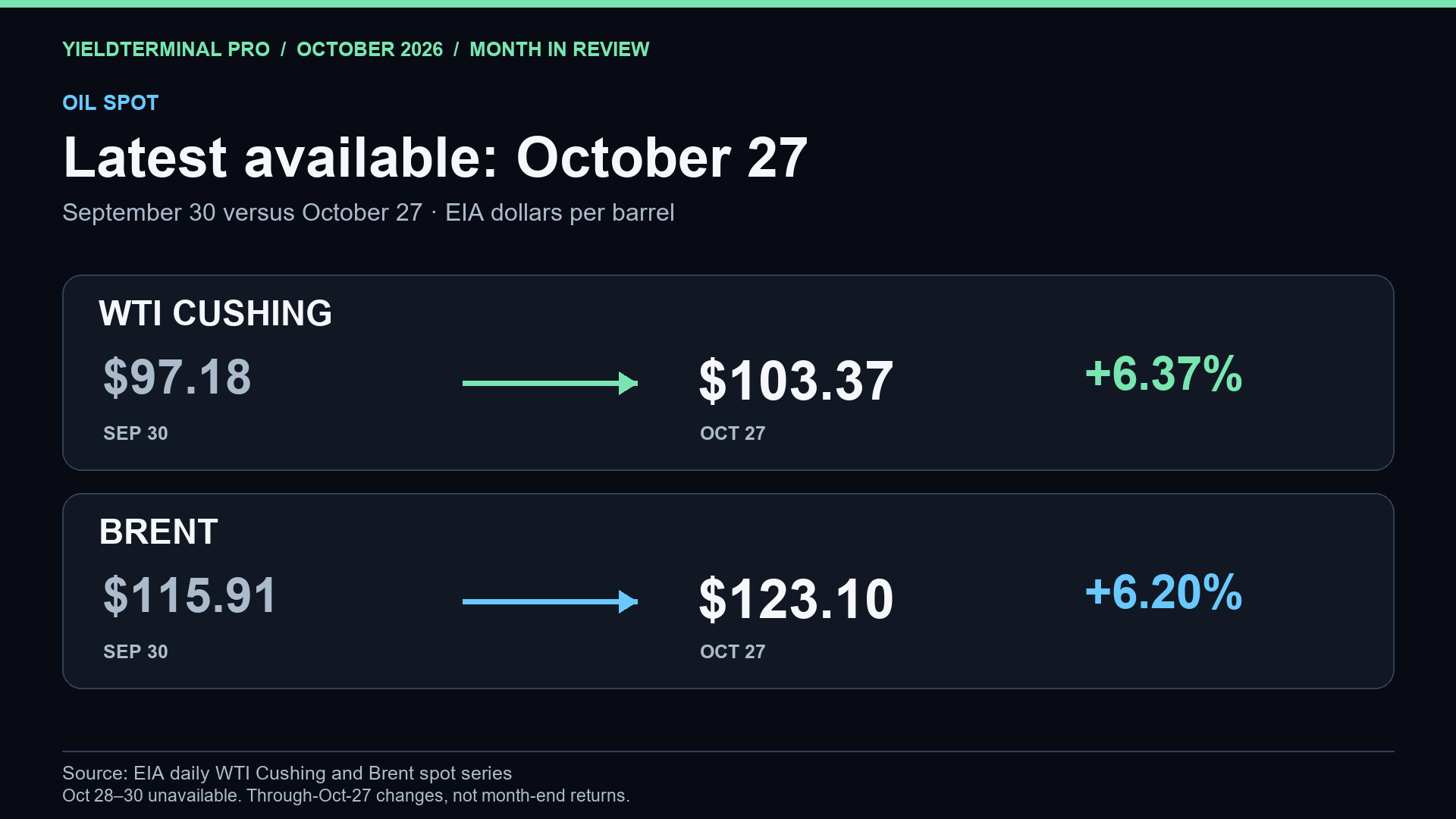This screenshot has width=1456, height=819.
Task: Click the $115.91 Brent price
Action: 190,595
